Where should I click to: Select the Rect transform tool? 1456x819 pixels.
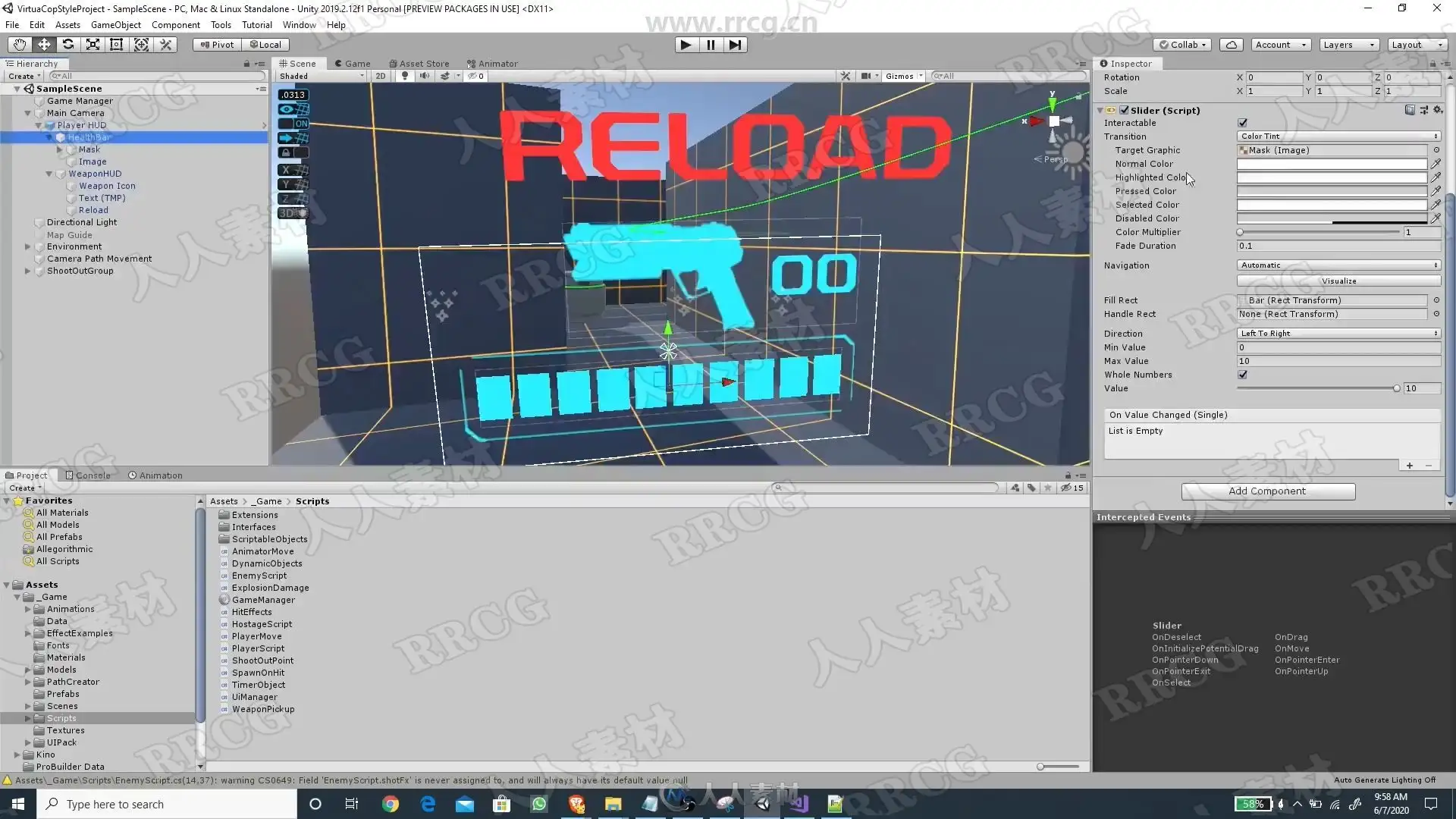(x=117, y=45)
